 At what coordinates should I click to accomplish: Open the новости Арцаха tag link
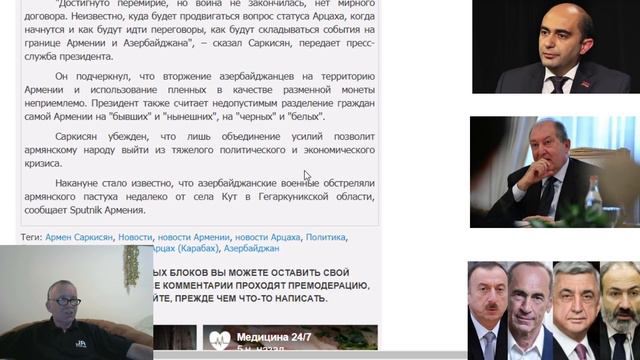pyautogui.click(x=267, y=237)
